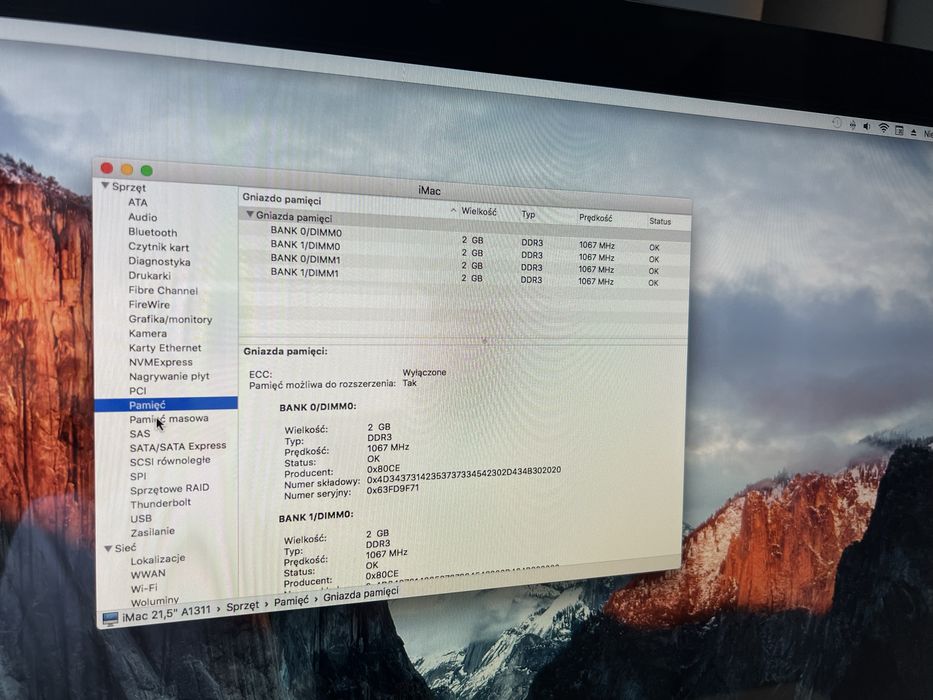The image size is (933, 700).
Task: Select SATA/SATA Express in the sidebar
Action: coord(178,446)
